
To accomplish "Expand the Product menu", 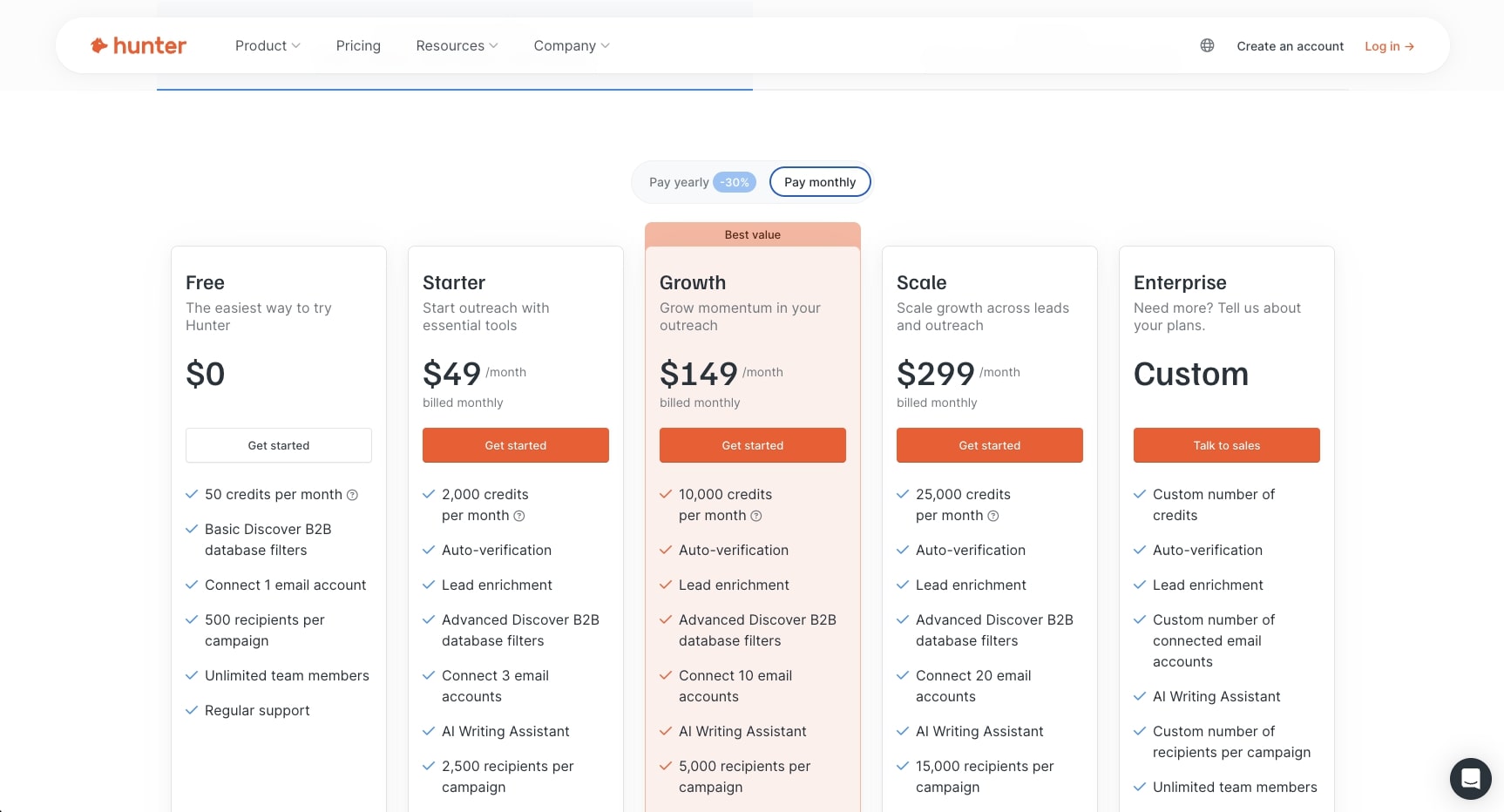I will pyautogui.click(x=268, y=45).
